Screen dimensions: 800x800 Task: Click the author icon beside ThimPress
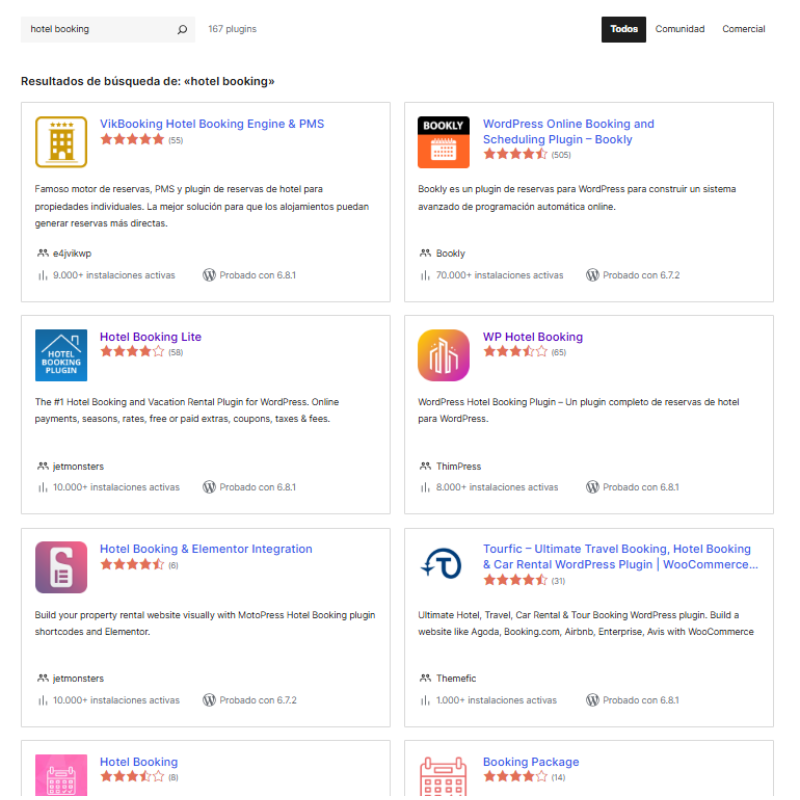pyautogui.click(x=425, y=466)
